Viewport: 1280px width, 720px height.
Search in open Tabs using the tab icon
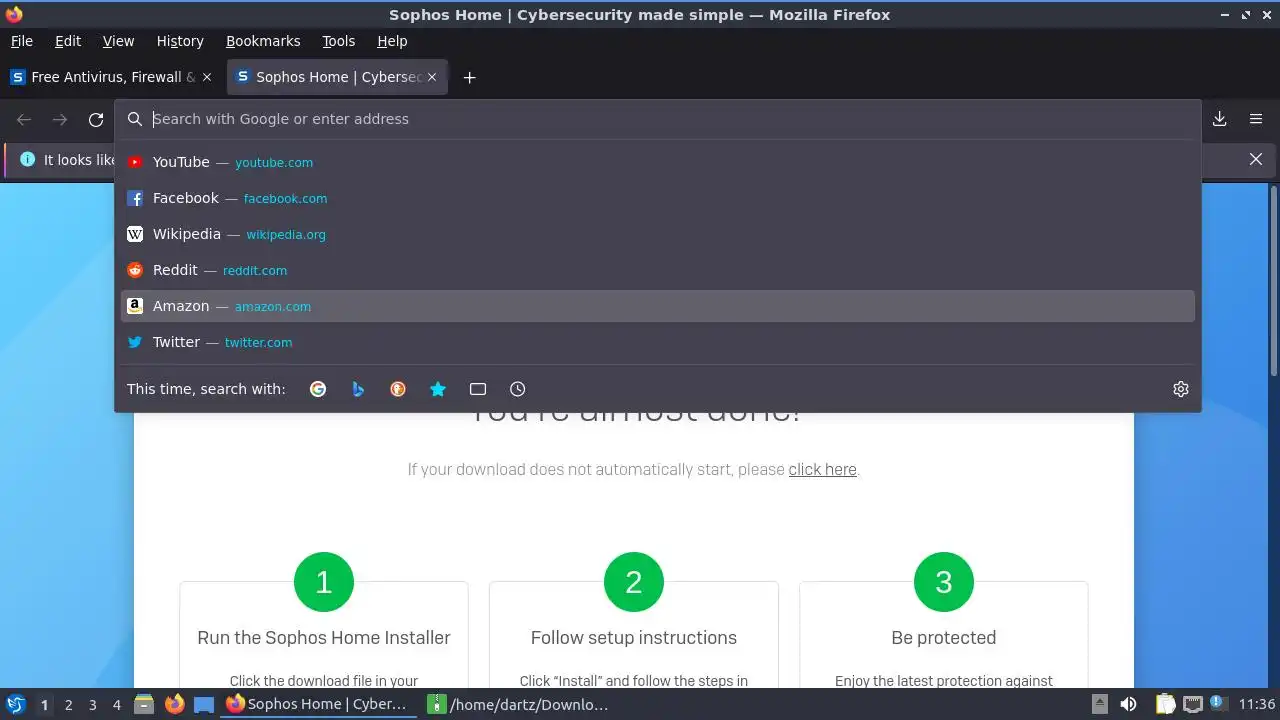[x=478, y=389]
